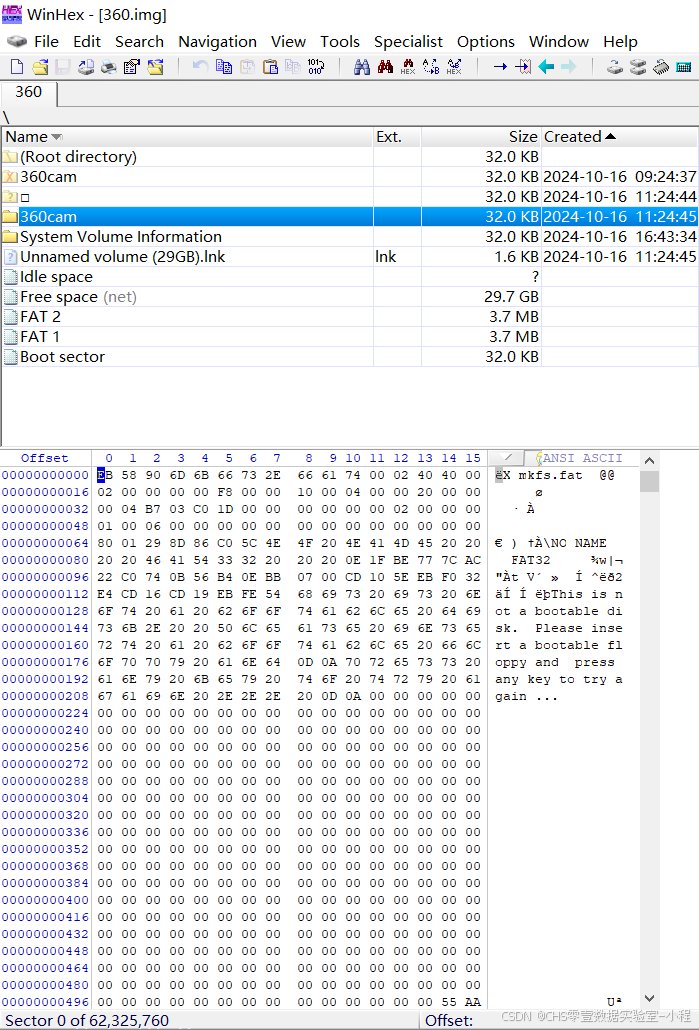The width and height of the screenshot is (699, 1030).
Task: Open the View menu
Action: click(288, 41)
